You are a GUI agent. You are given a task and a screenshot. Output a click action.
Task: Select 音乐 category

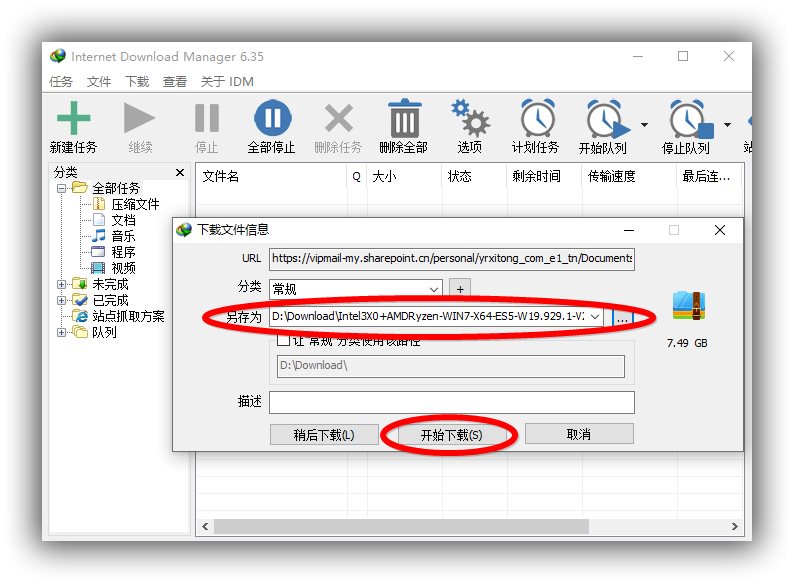click(x=123, y=236)
